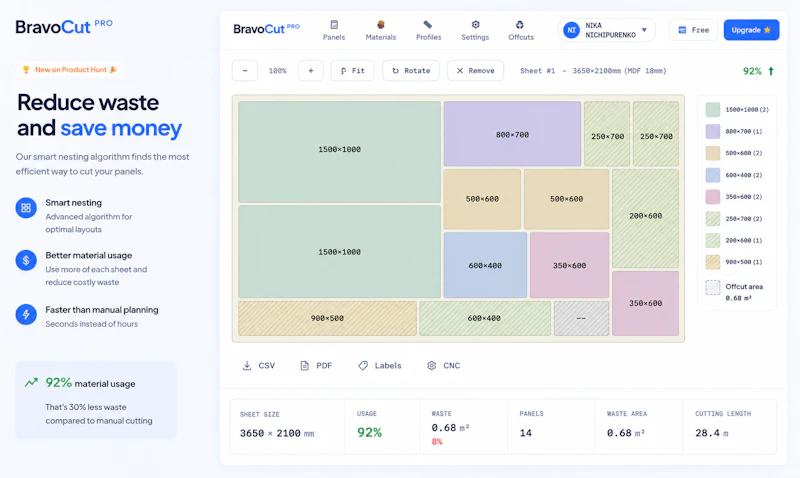Click the Sheet #1 3650×2100mm label

point(593,71)
